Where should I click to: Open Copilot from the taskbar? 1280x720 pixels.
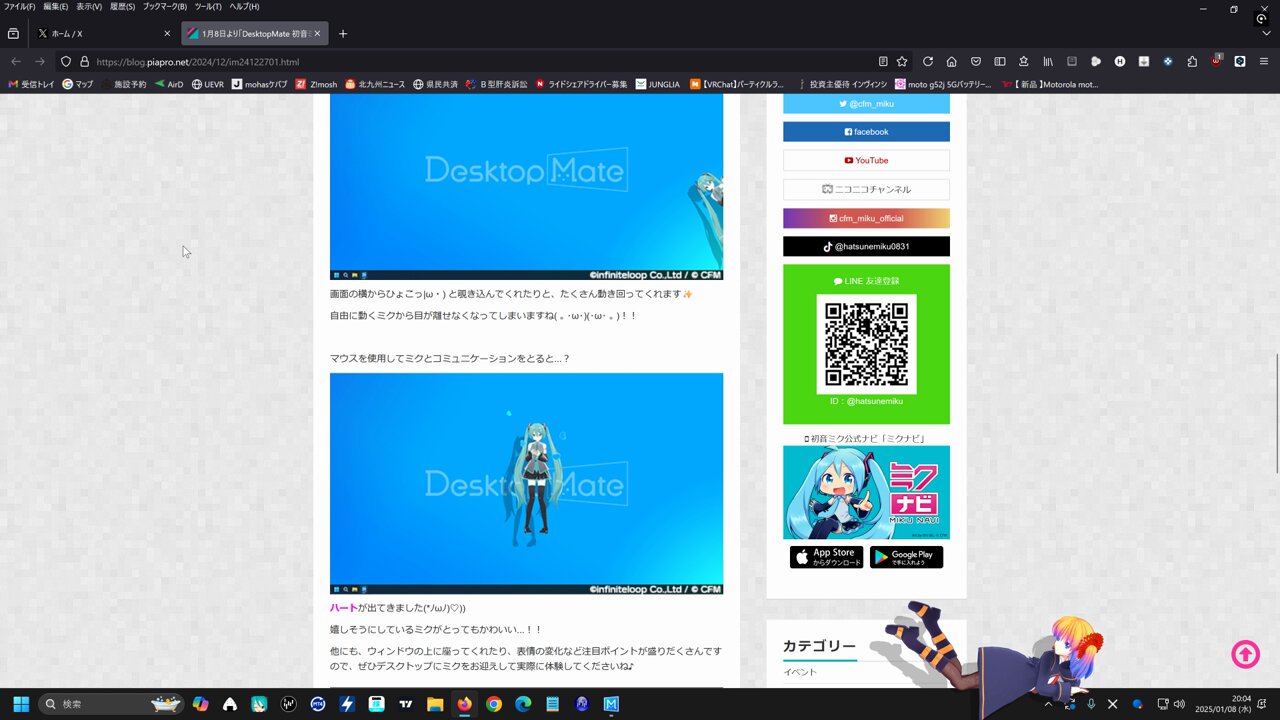click(201, 704)
